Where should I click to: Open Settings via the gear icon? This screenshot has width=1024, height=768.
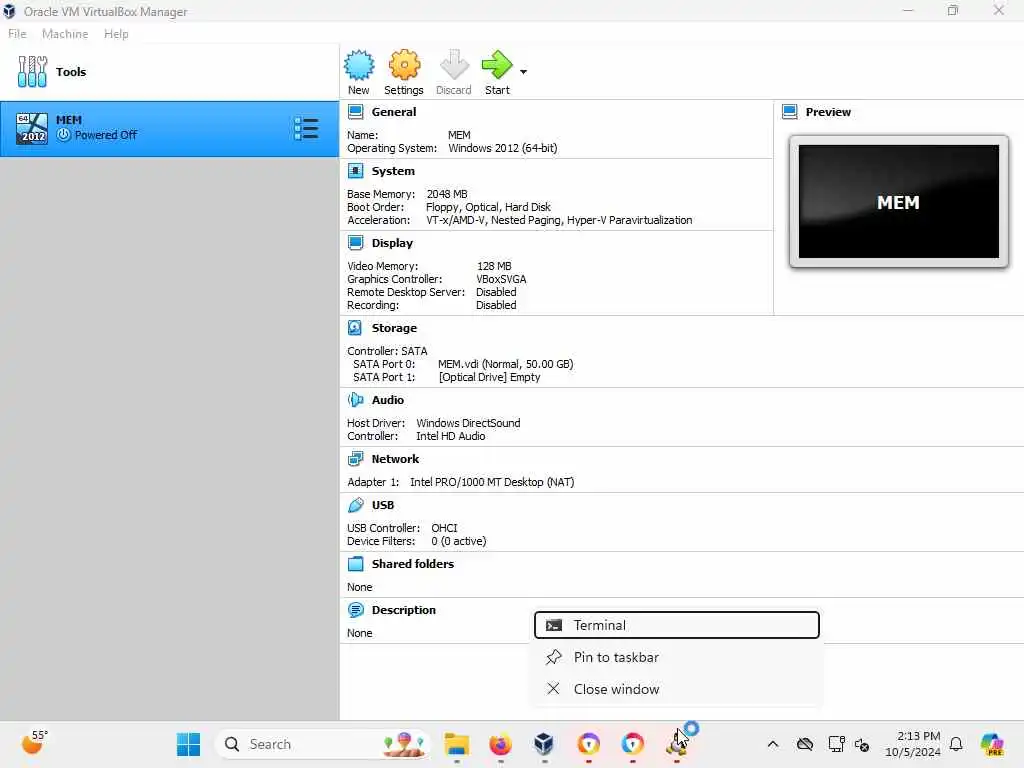pos(404,65)
